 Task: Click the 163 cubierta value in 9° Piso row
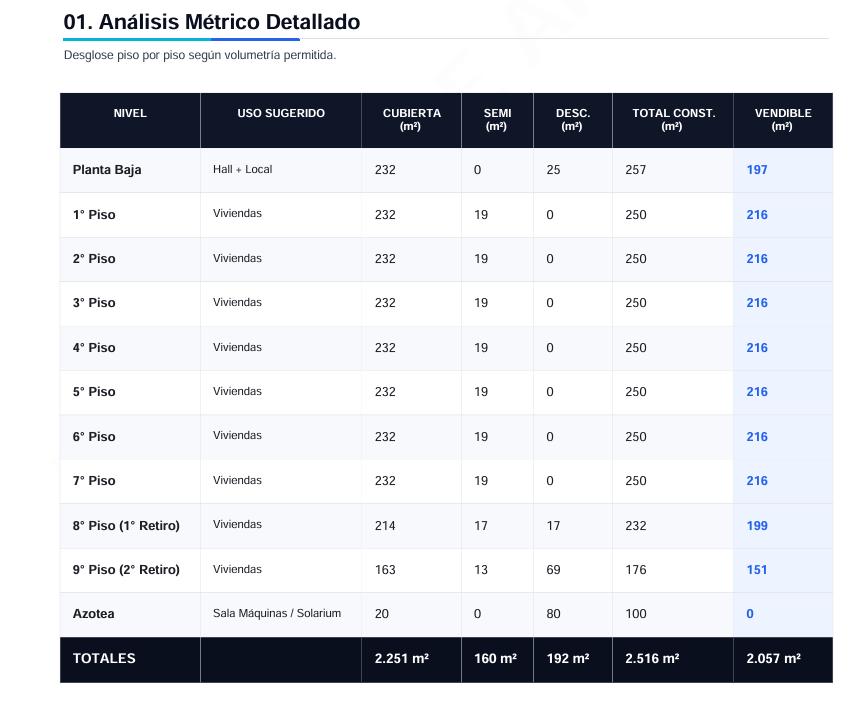coord(385,569)
